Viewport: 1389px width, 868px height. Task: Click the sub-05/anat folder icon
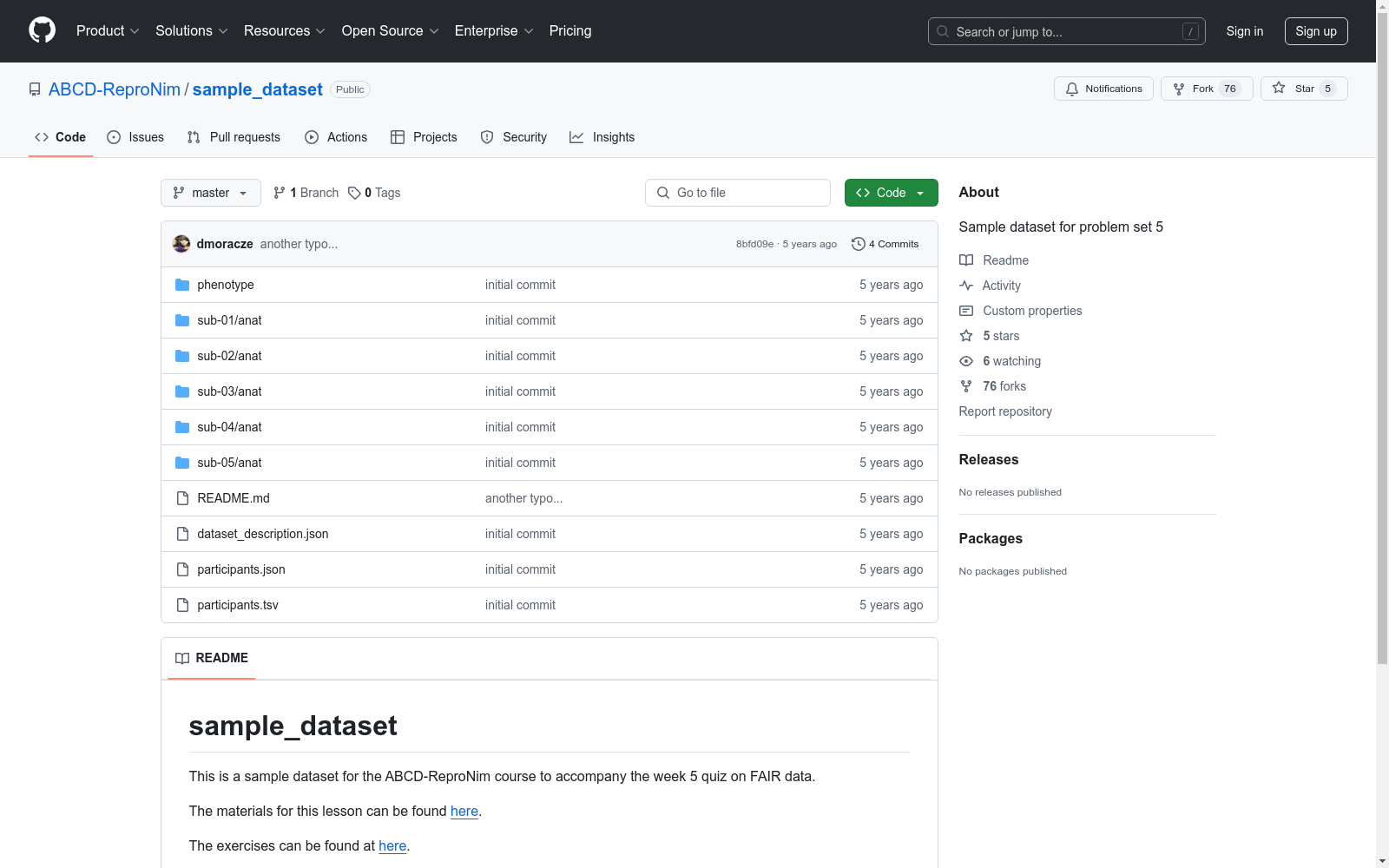(182, 463)
